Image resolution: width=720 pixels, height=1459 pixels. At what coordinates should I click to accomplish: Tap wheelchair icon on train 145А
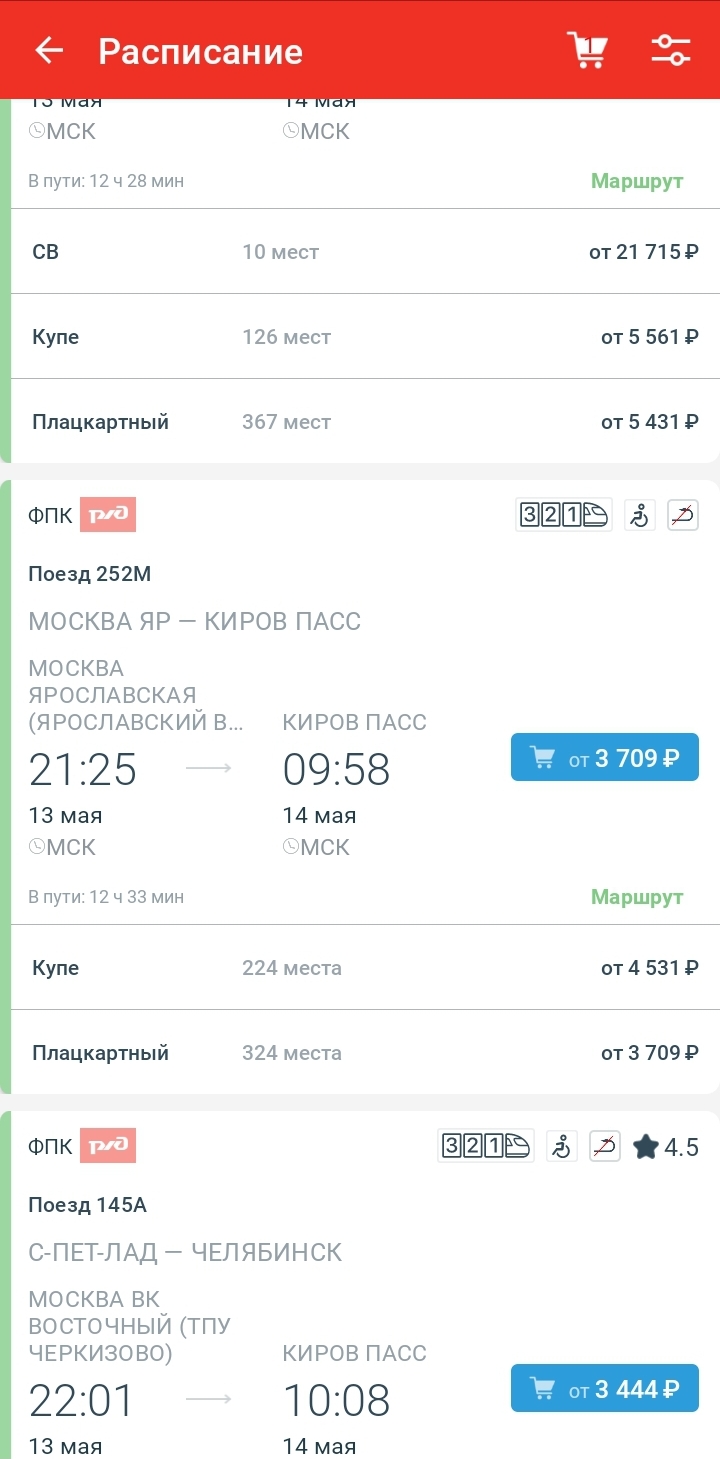point(561,1146)
